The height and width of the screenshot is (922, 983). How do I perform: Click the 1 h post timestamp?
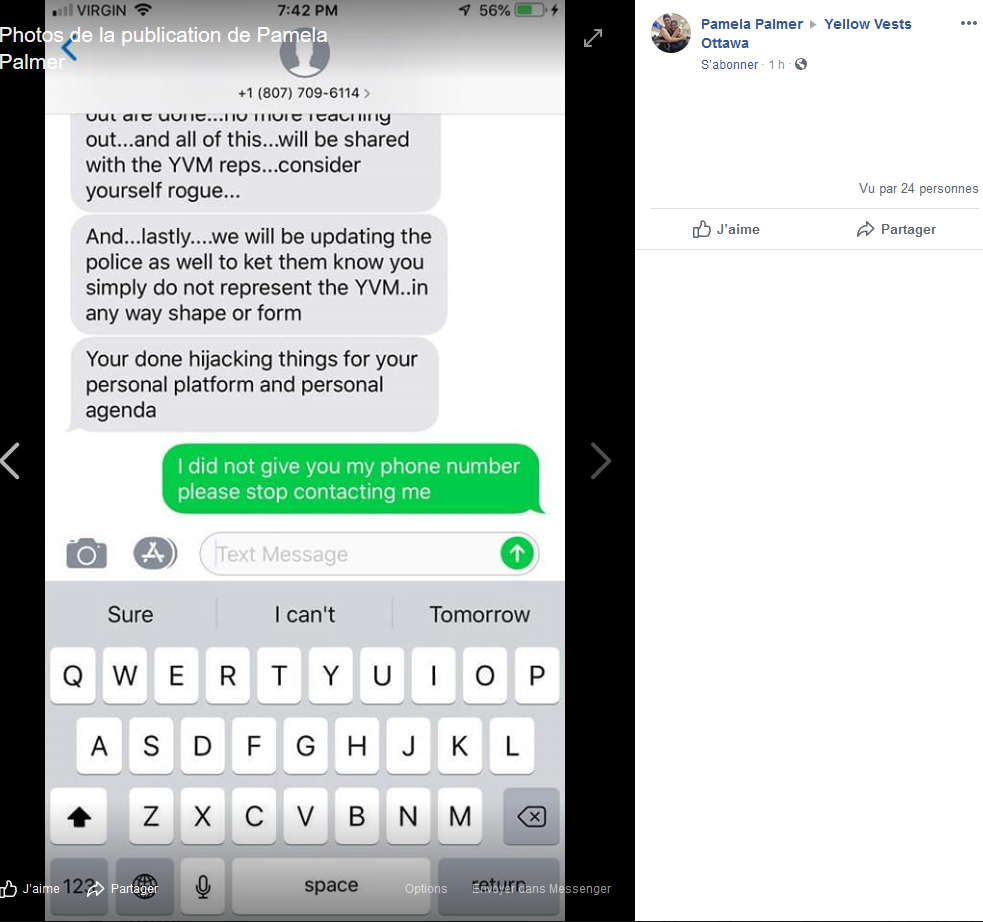pos(777,65)
